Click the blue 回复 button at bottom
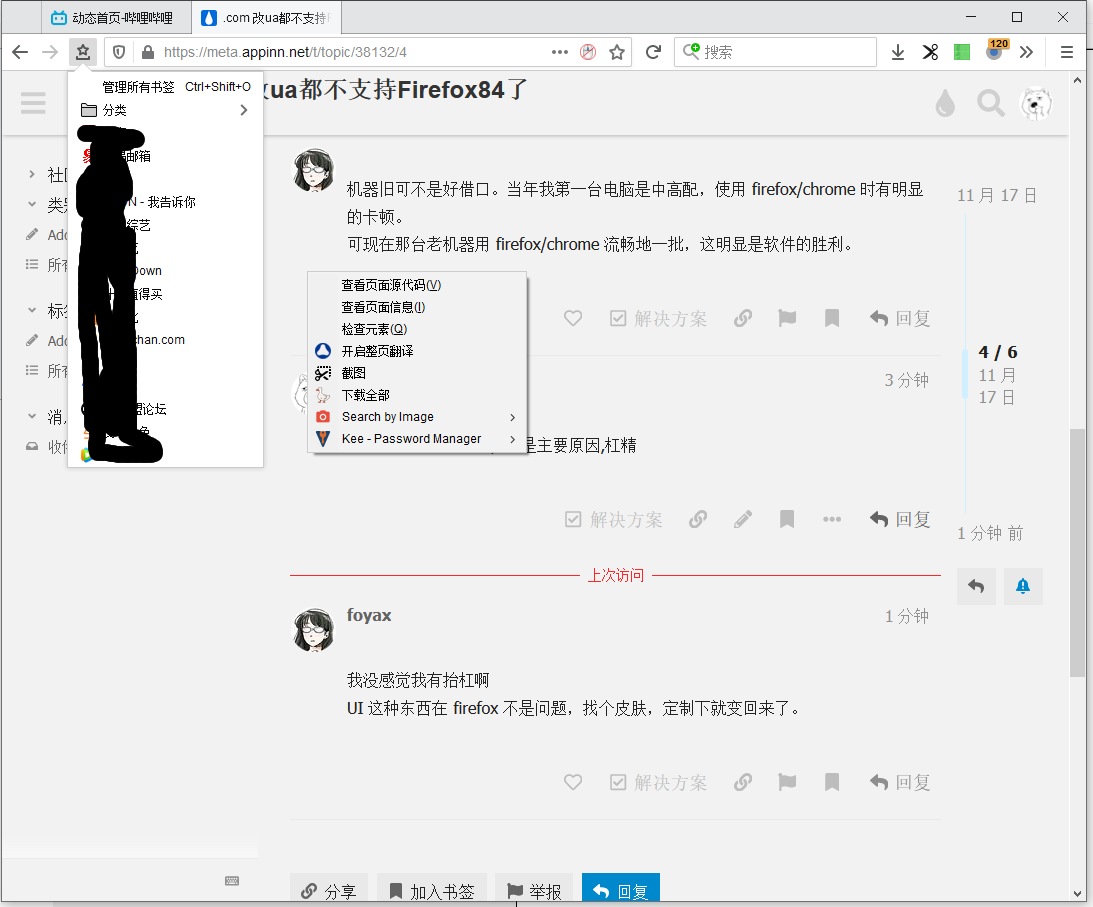1093x907 pixels. coord(620,890)
